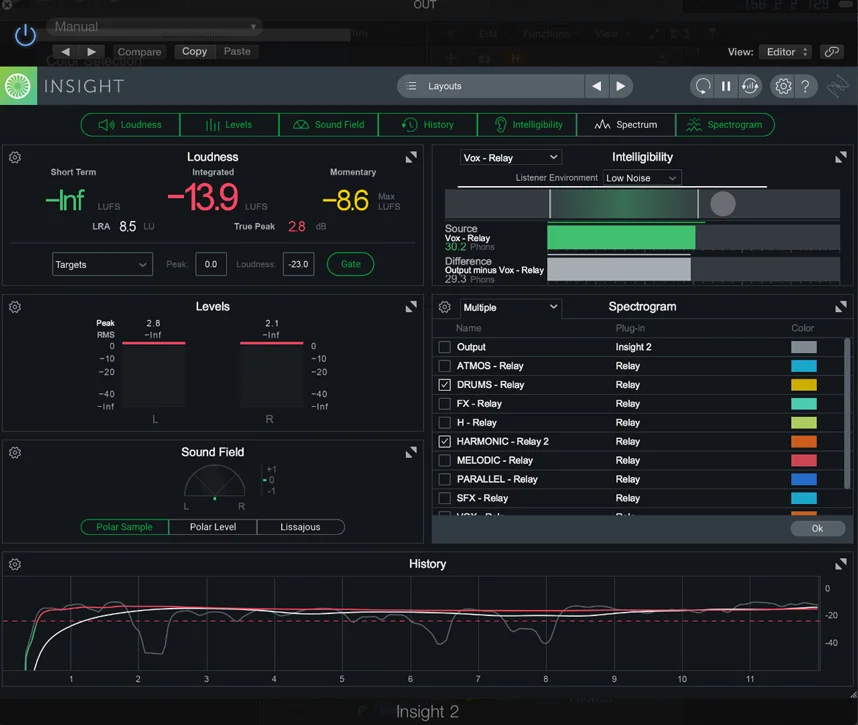Open History panel settings gear
Image resolution: width=858 pixels, height=725 pixels.
tap(15, 564)
